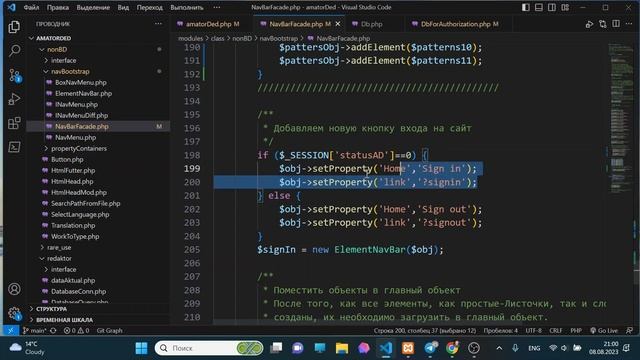Open the Переход menu

(149, 7)
